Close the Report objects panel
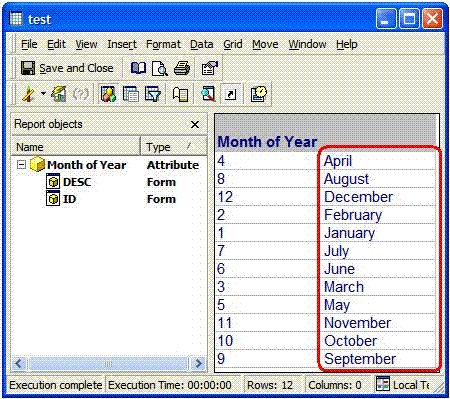Viewport: 450px width, 399px height. (195, 125)
